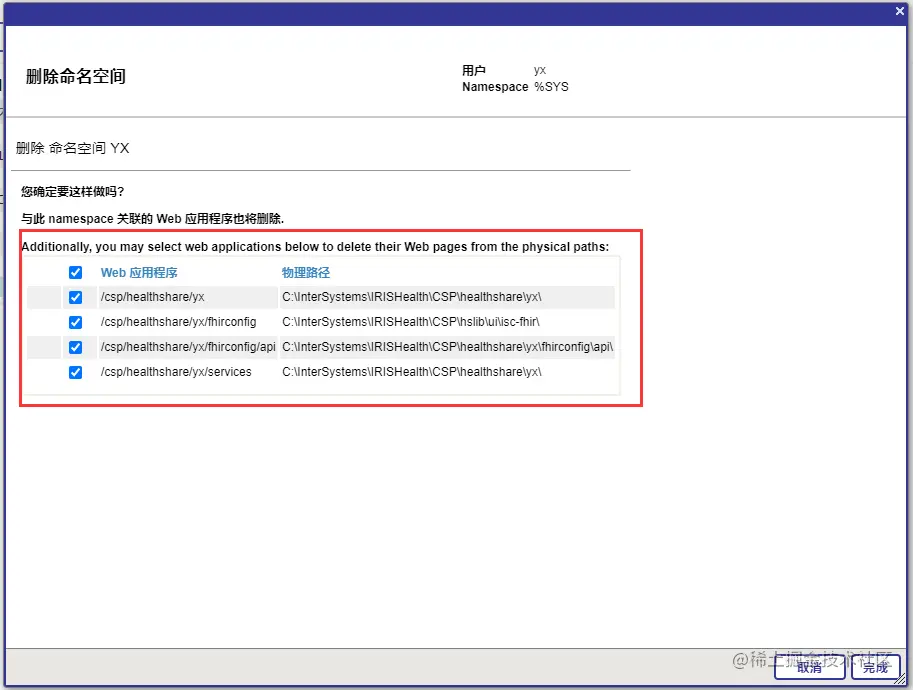Uncheck the /csp/healthshare/yx/fhirconfig checkbox
Viewport: 913px width, 690px height.
75,323
